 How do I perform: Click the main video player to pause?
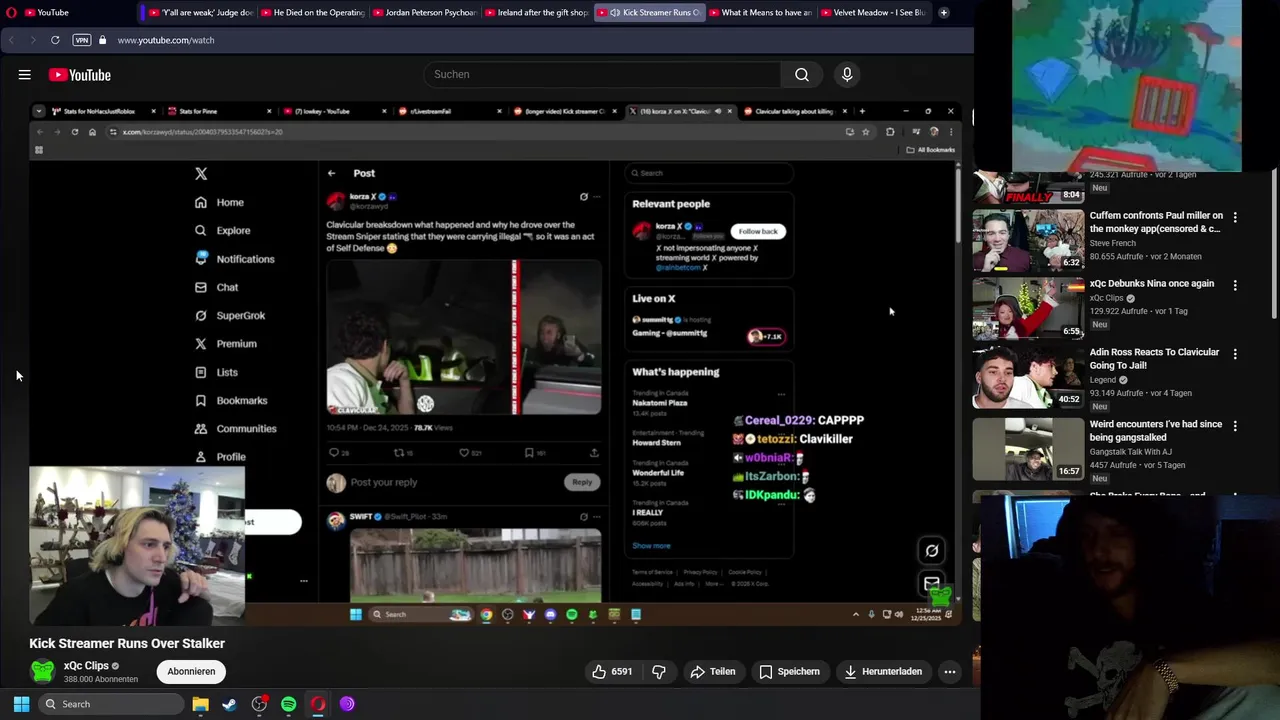pyautogui.click(x=495, y=363)
